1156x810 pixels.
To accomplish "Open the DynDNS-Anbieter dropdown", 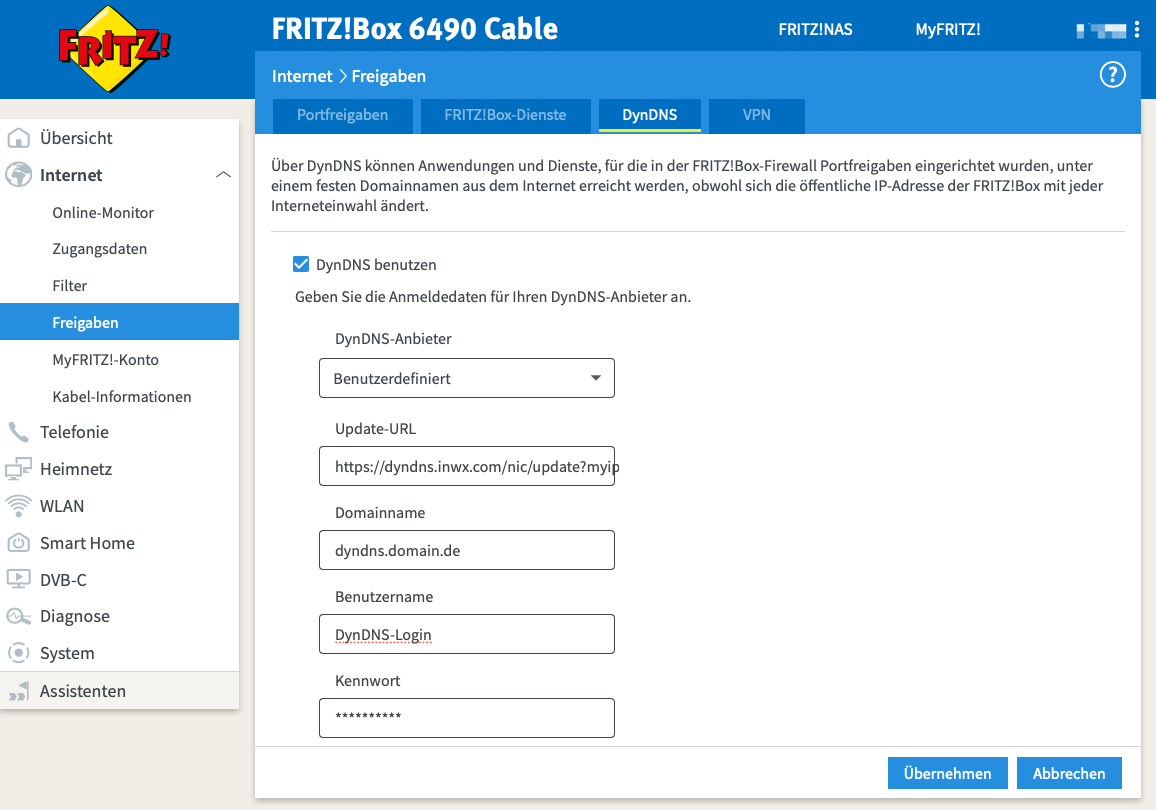I will pyautogui.click(x=467, y=378).
